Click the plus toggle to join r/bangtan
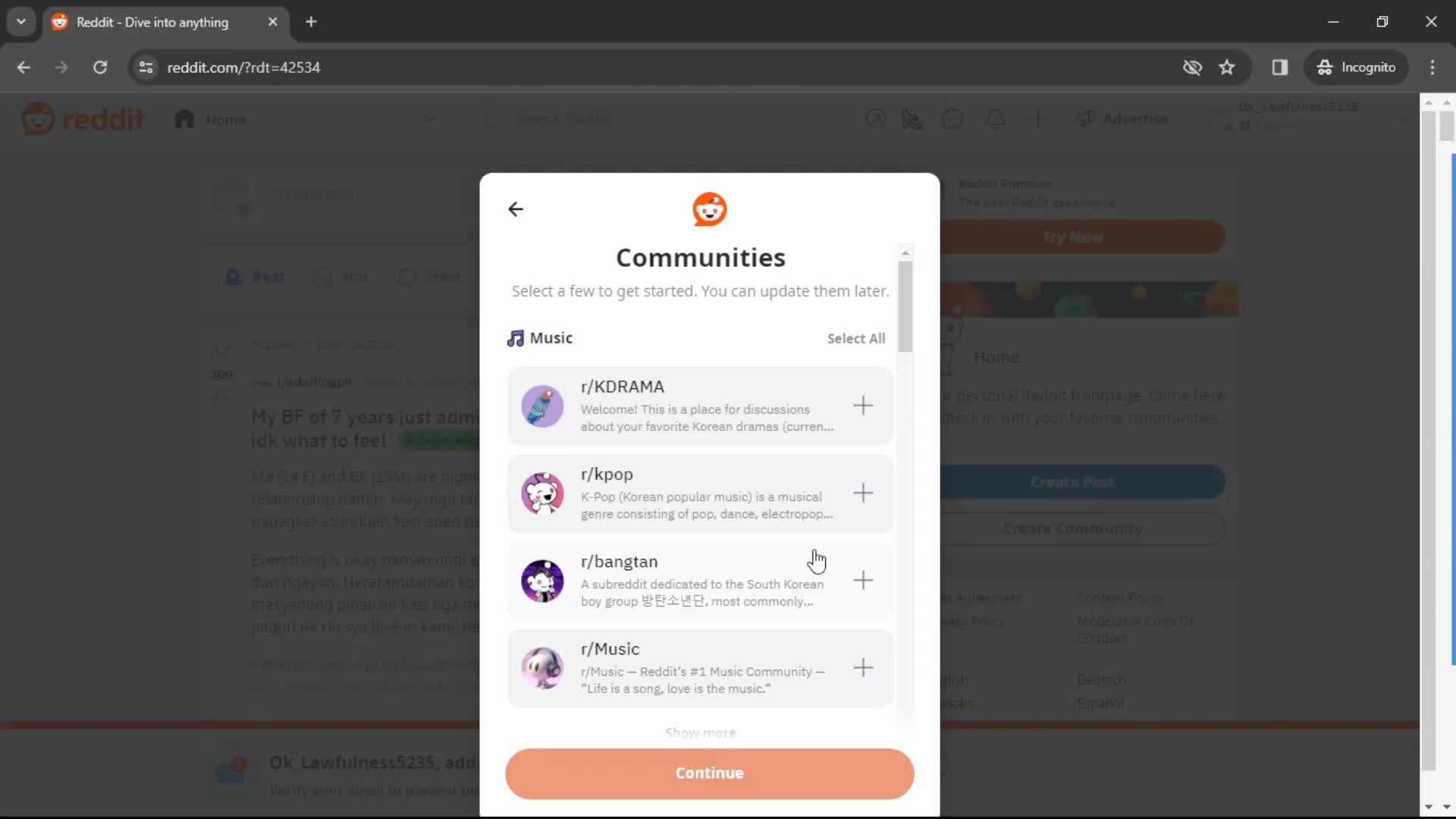This screenshot has width=1456, height=819. coord(862,580)
